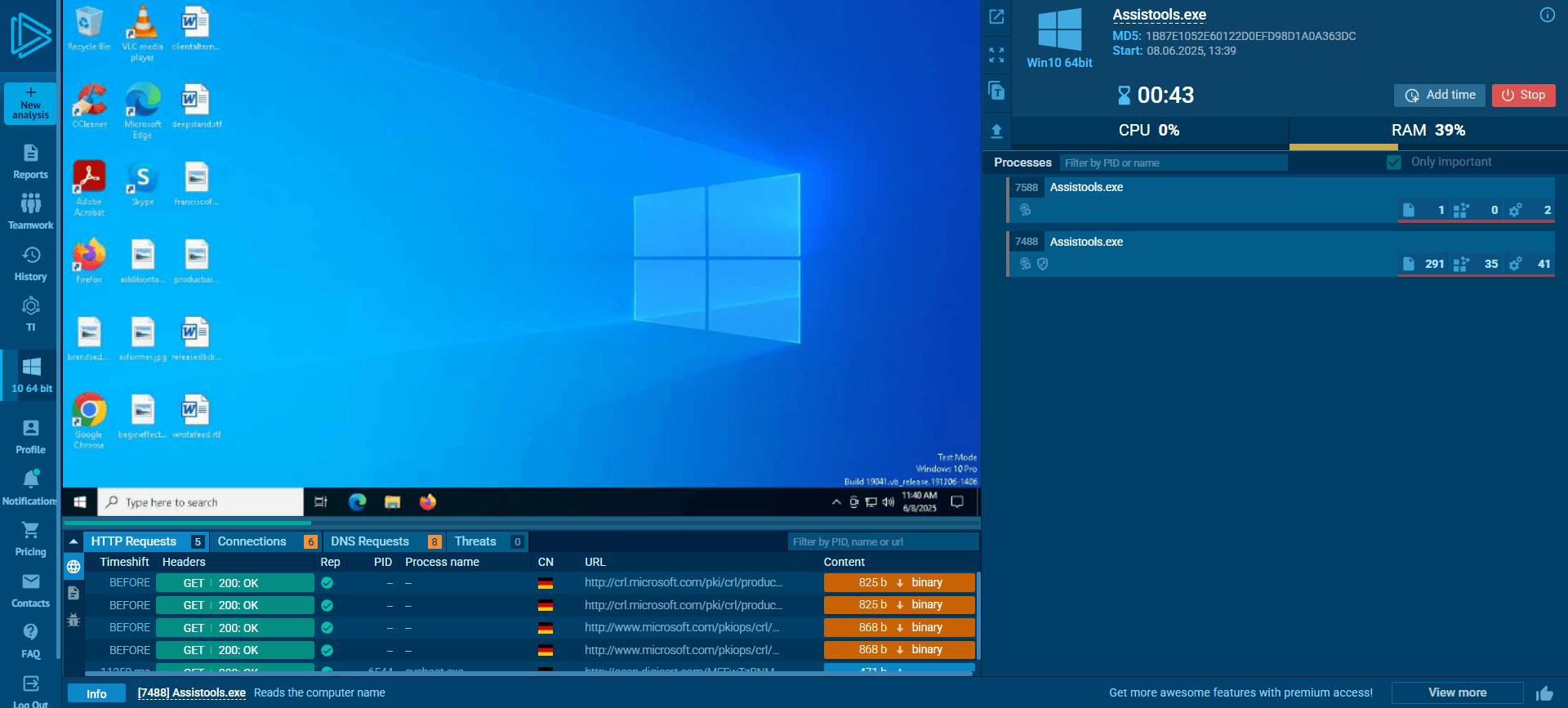Select the CCleaner desktop icon in VM
The height and width of the screenshot is (708, 1568).
click(89, 106)
